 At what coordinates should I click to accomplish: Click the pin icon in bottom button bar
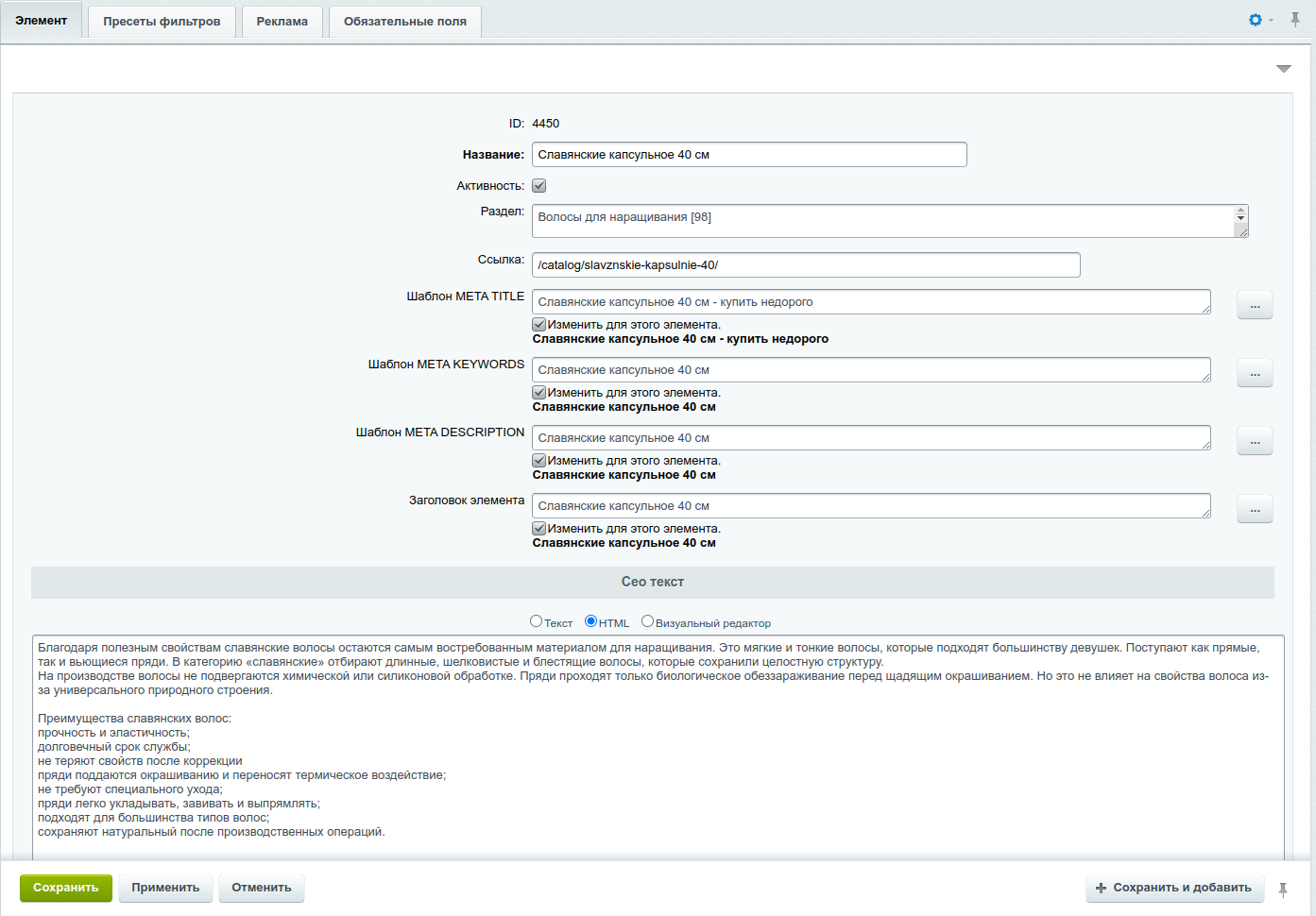point(1283,889)
